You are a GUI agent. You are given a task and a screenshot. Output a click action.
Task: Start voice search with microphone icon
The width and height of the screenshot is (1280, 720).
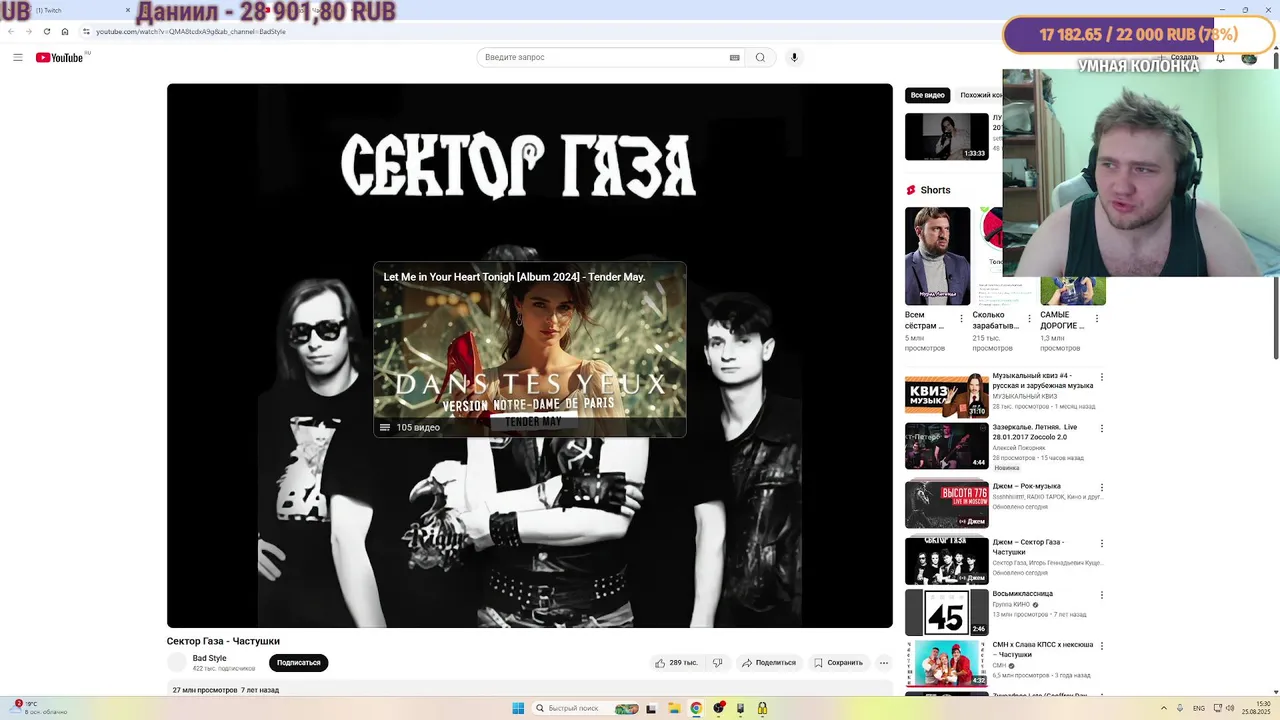[x=794, y=57]
